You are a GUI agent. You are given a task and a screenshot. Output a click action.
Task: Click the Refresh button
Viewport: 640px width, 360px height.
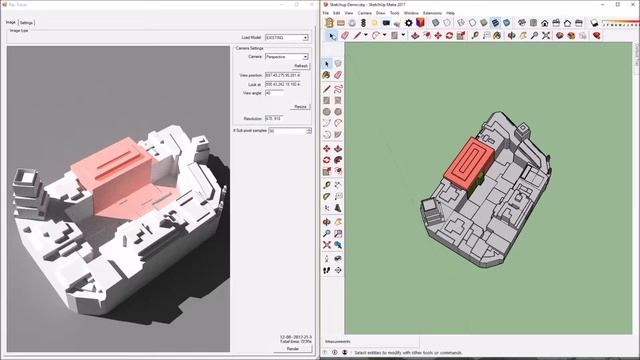pyautogui.click(x=301, y=66)
